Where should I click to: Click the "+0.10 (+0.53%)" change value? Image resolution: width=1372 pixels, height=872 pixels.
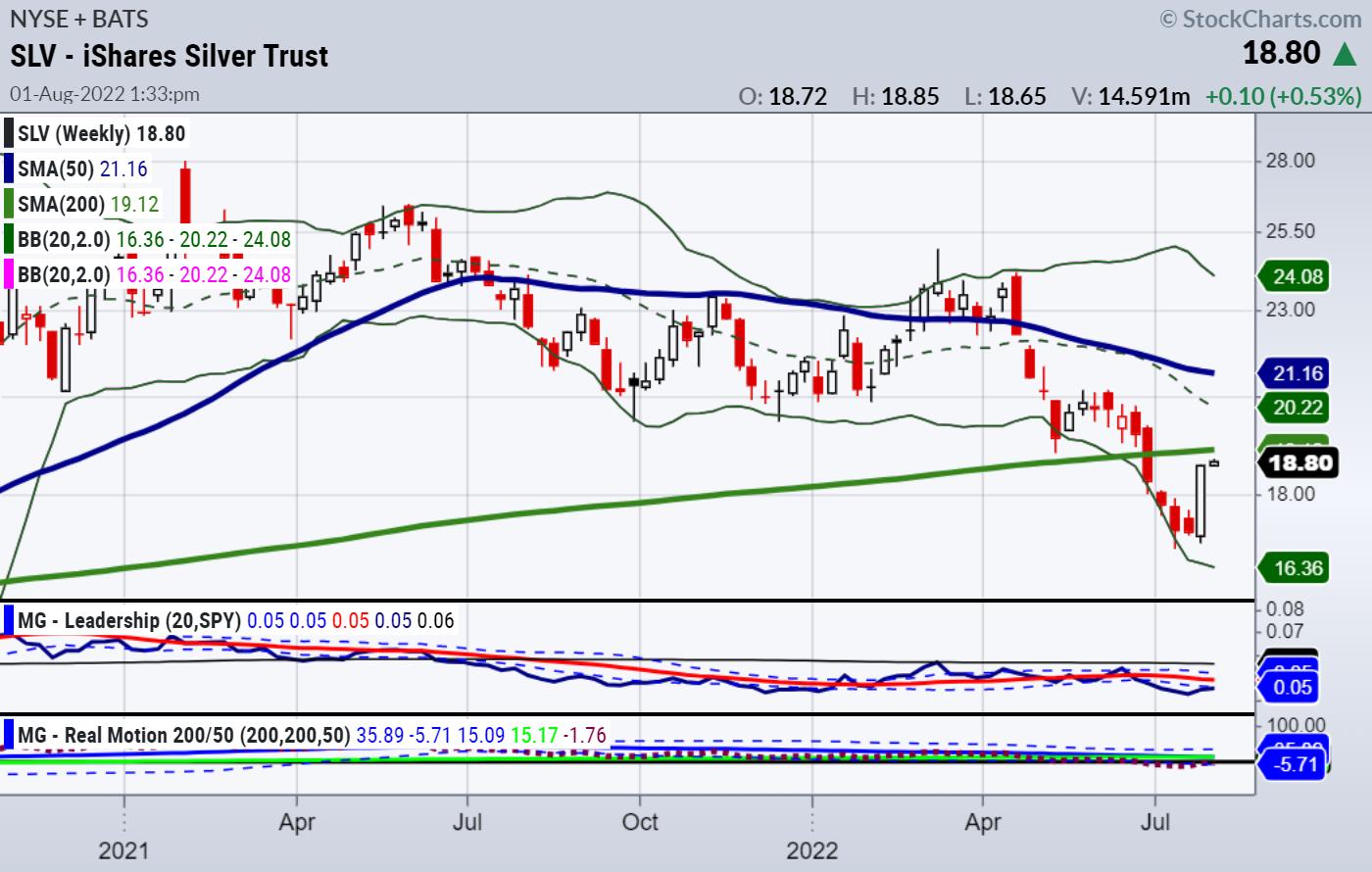1283,96
